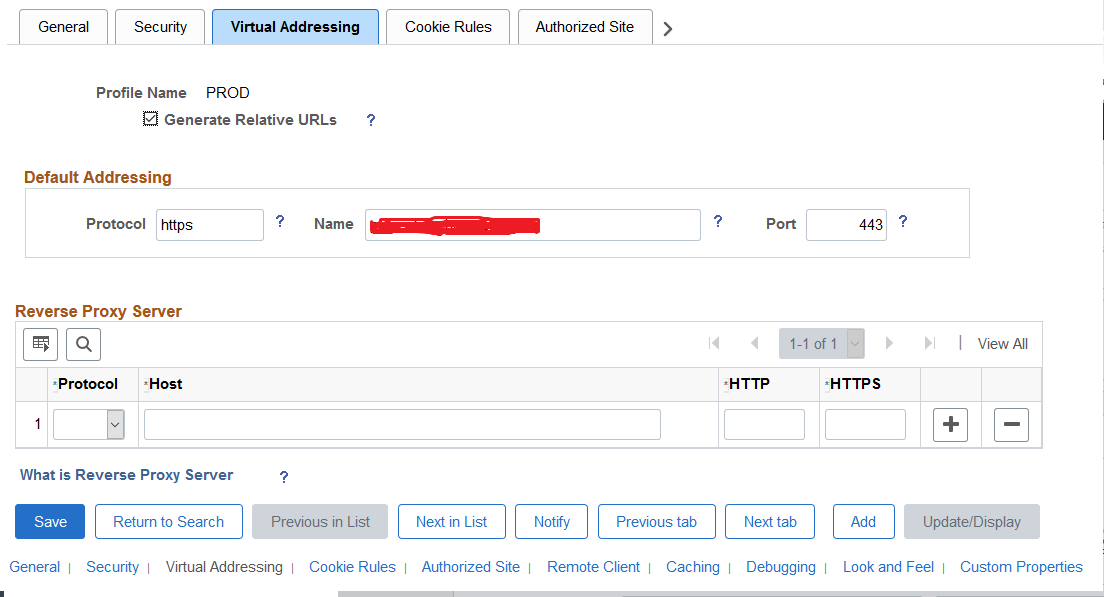The width and height of the screenshot is (1104, 597).
Task: Toggle the Generate Relative URLs checkbox
Action: 150,119
